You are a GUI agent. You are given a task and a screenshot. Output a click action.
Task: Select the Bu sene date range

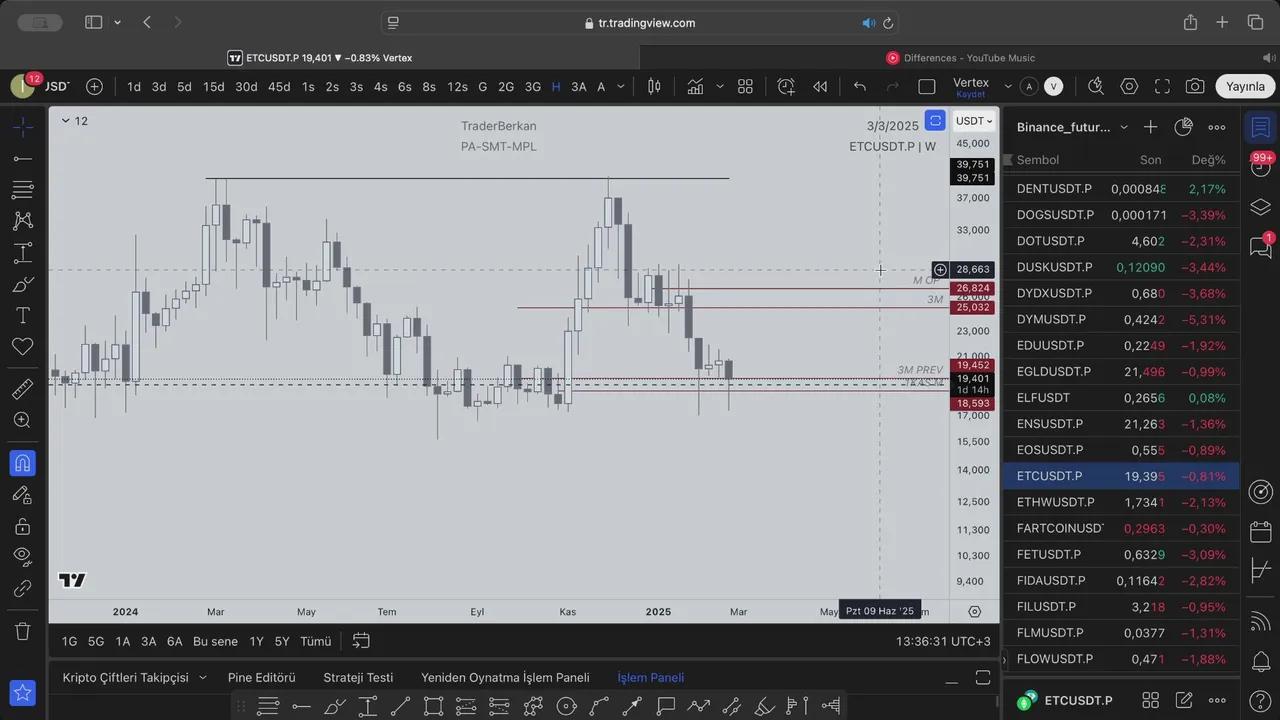click(x=215, y=641)
